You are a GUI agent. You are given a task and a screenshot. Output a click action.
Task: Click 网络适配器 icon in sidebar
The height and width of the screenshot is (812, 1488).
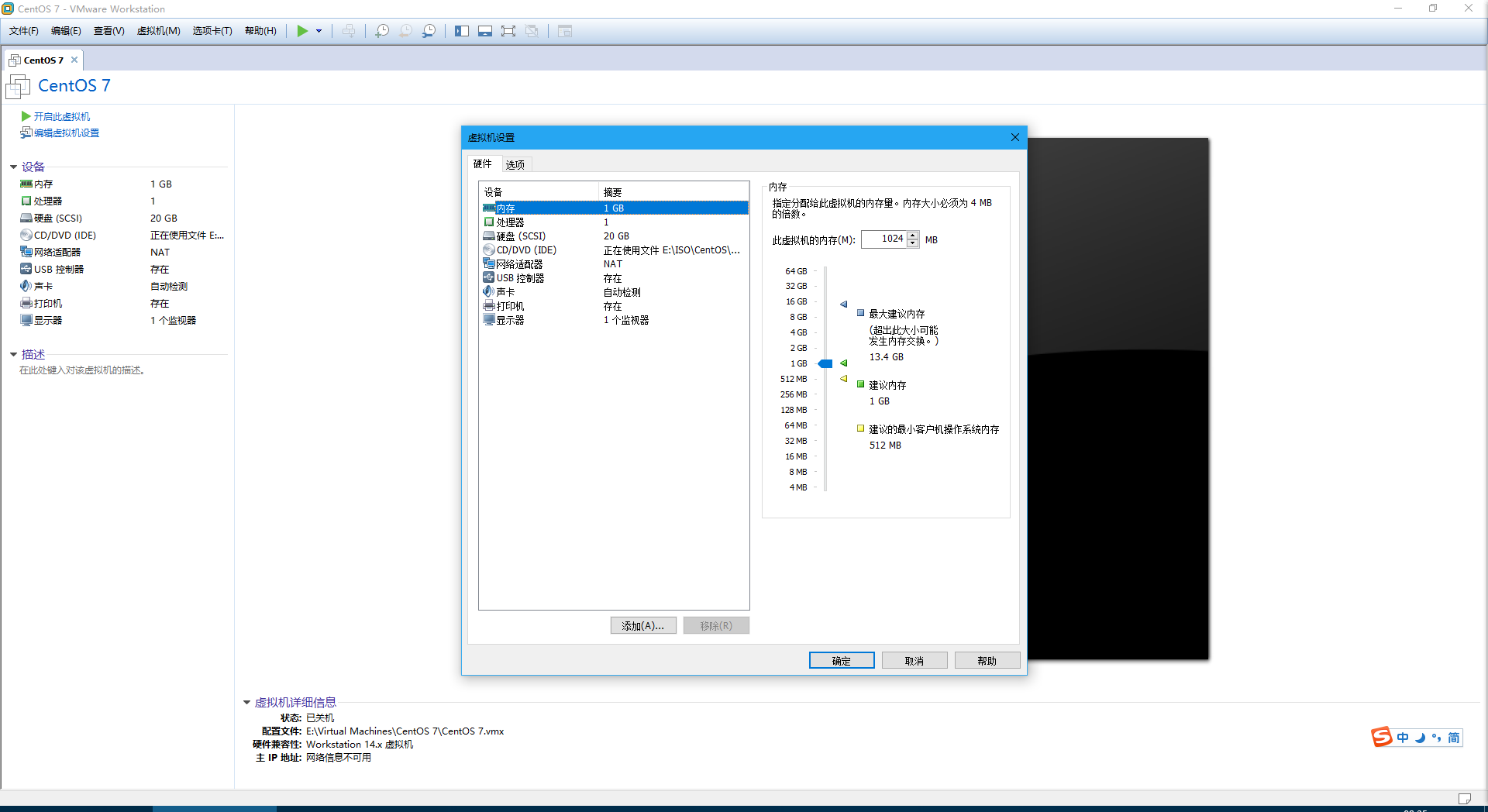click(26, 252)
